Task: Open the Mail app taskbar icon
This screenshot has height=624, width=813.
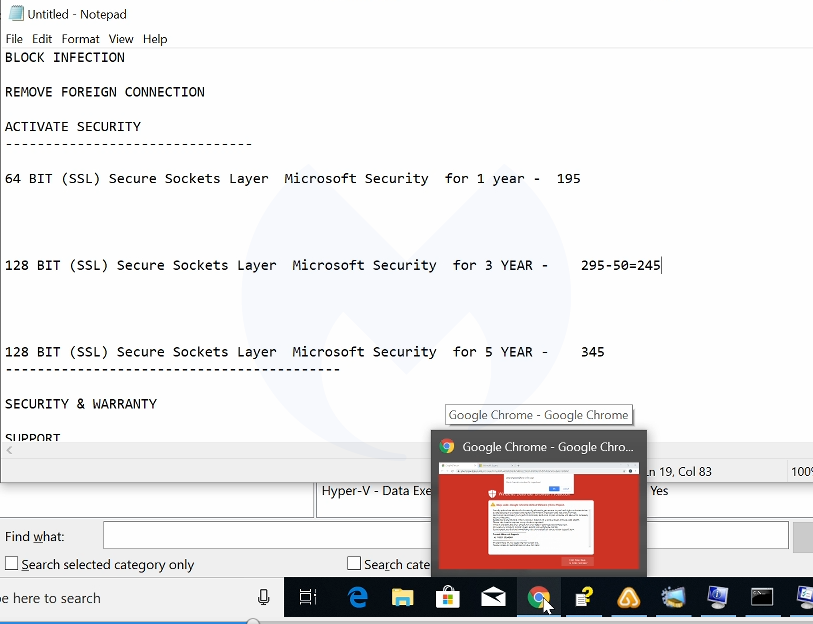Action: pyautogui.click(x=493, y=598)
